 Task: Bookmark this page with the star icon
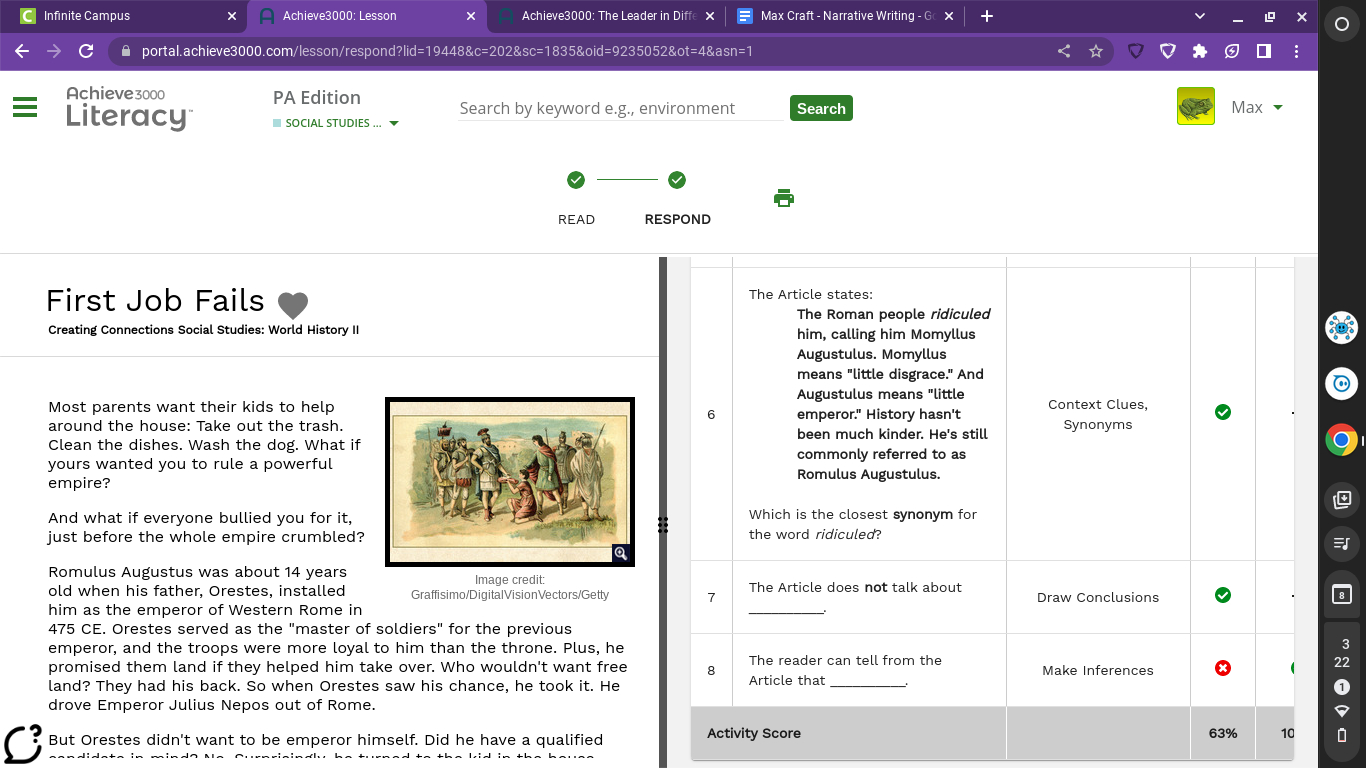(1096, 51)
